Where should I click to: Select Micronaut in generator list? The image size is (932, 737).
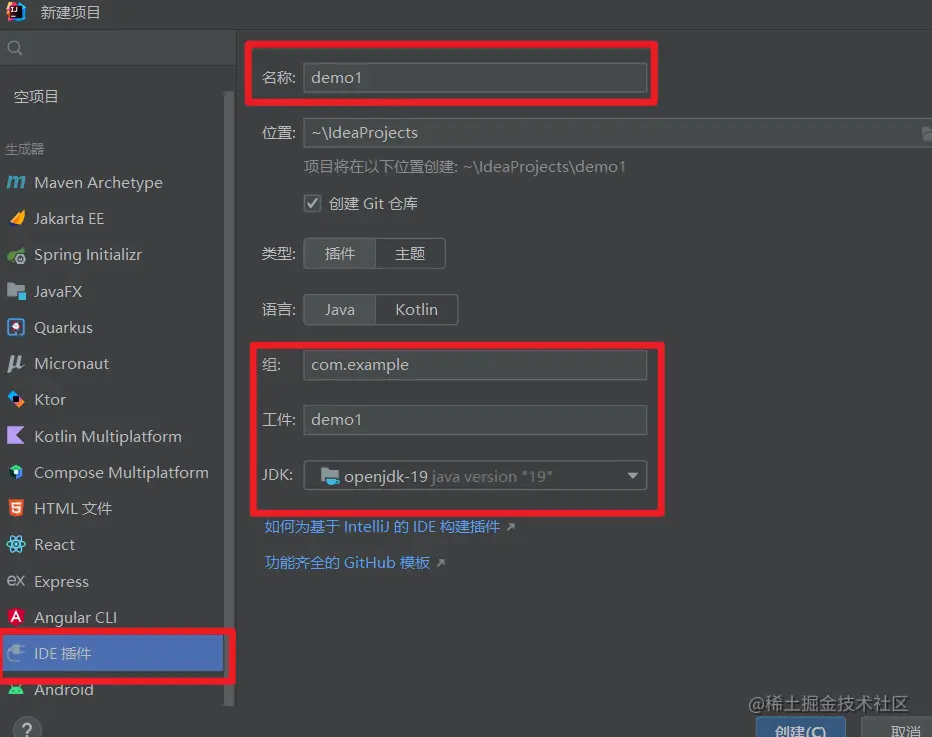112,363
